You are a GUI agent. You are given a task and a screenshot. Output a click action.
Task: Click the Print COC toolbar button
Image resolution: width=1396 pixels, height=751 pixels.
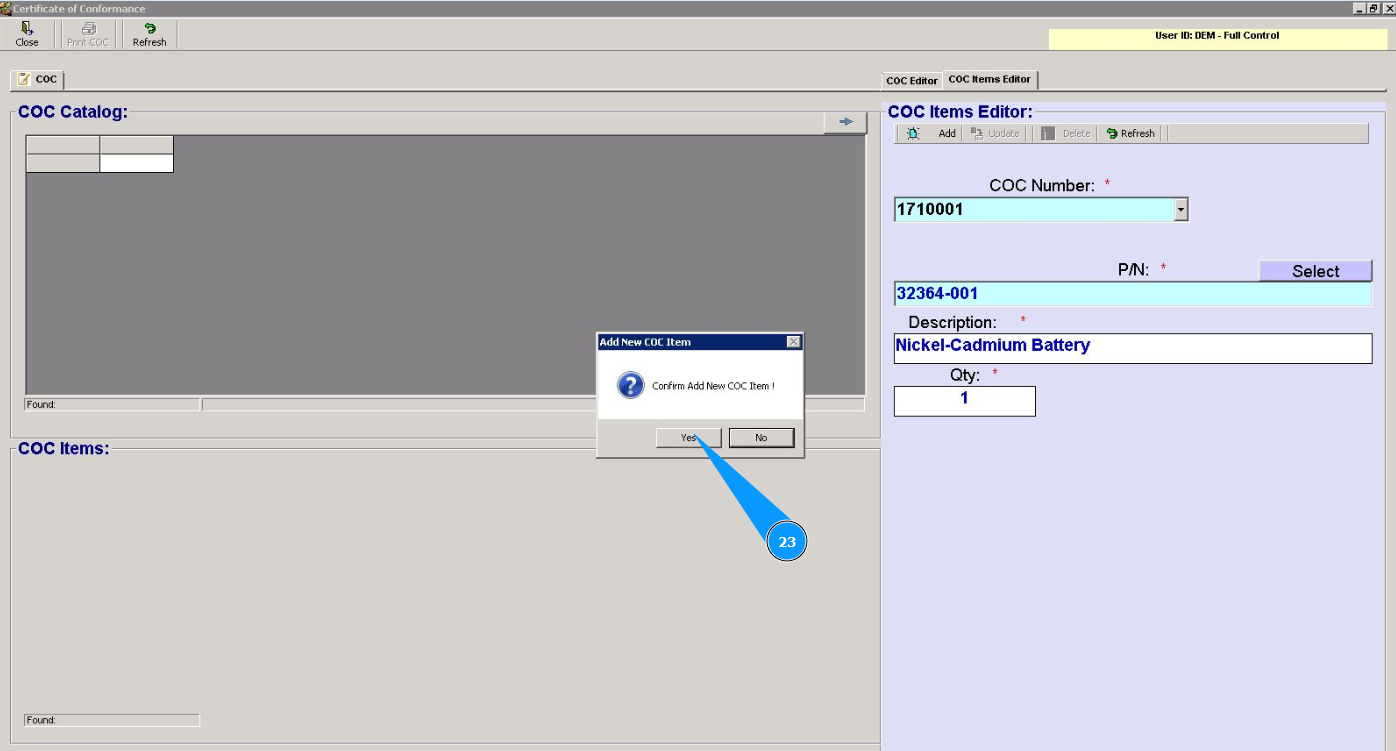pos(88,35)
